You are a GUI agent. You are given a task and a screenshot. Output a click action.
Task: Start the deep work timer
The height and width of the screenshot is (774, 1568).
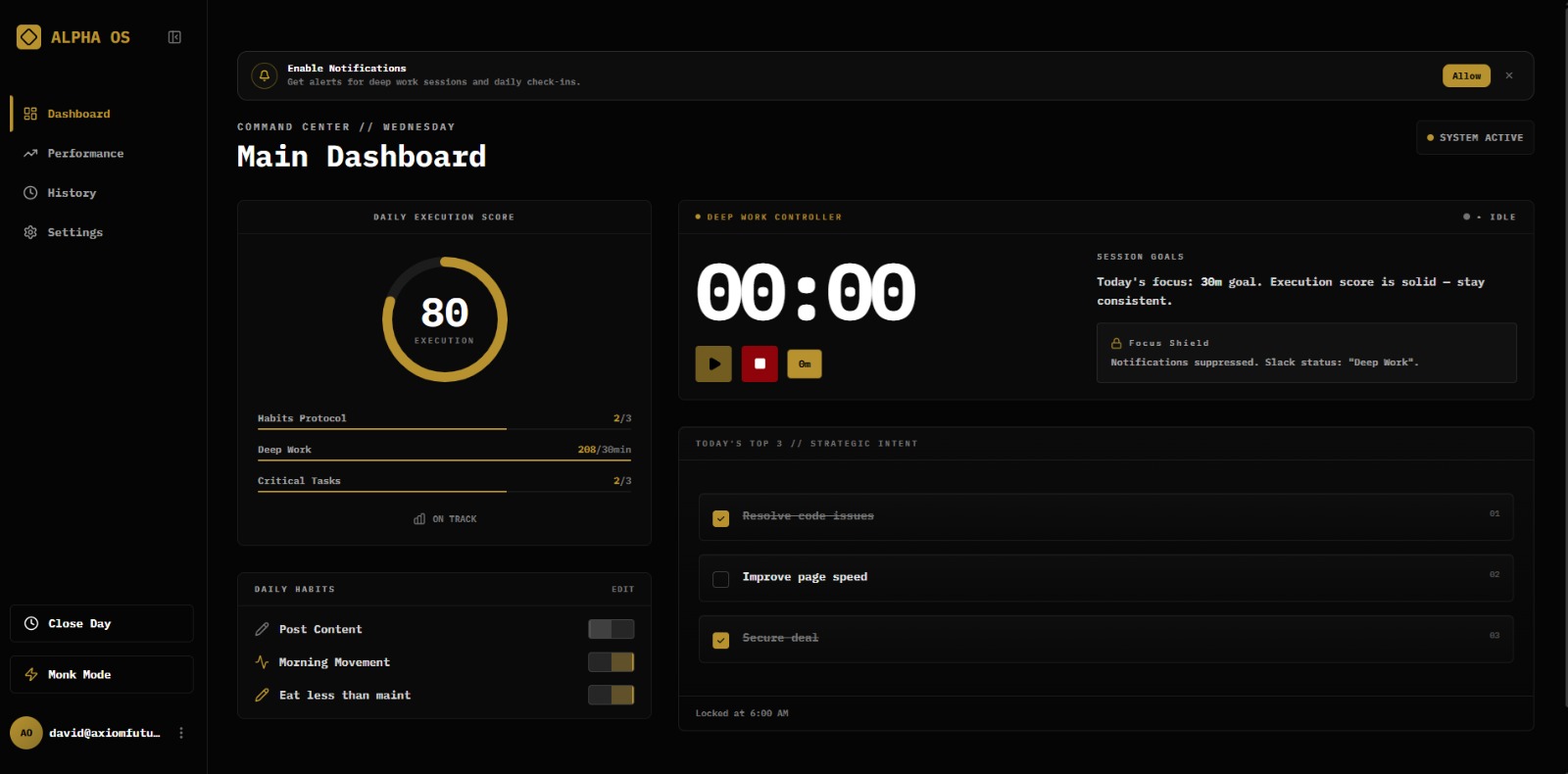tap(713, 363)
